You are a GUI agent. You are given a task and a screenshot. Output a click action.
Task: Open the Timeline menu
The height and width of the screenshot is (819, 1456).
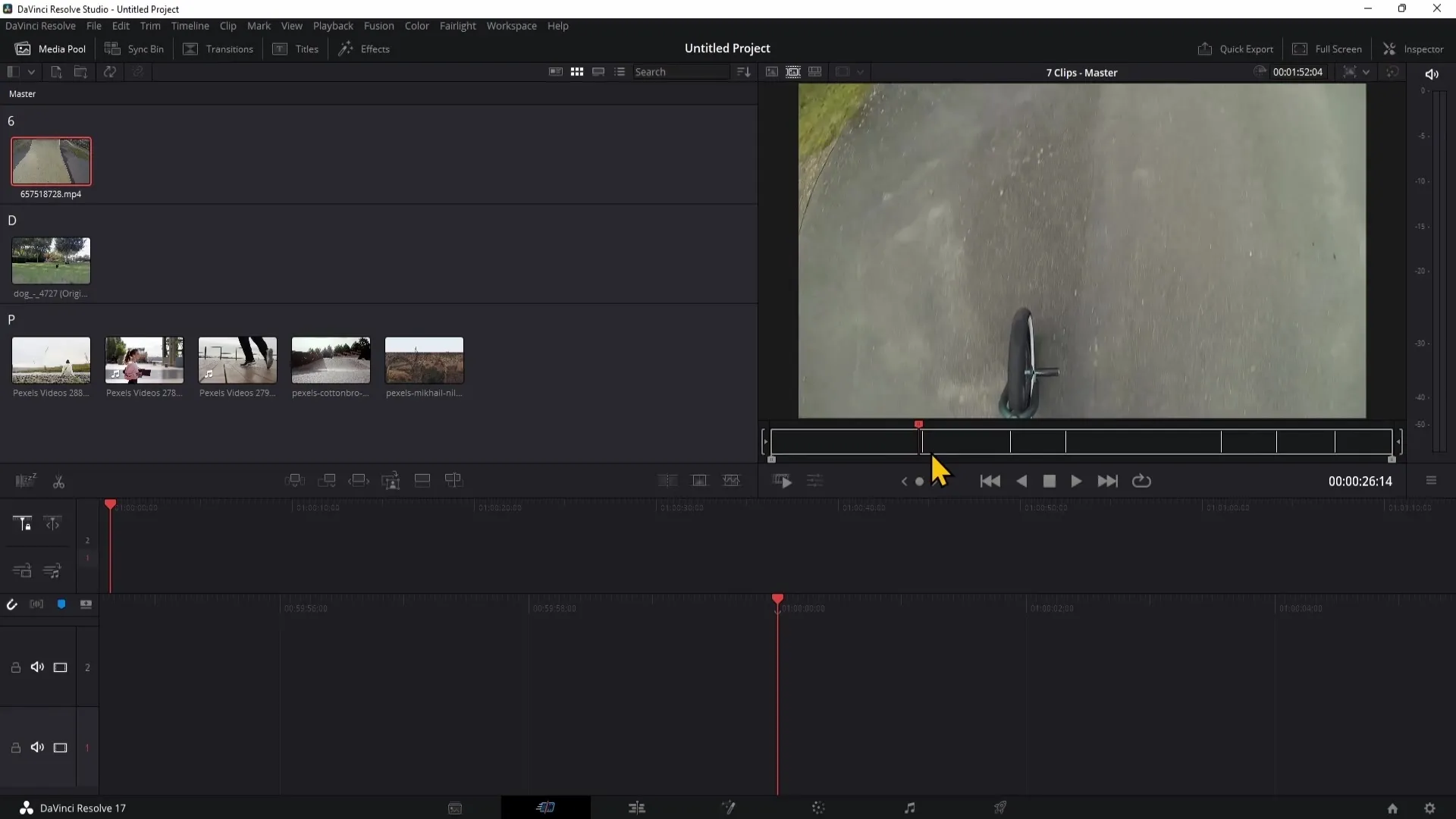(190, 26)
